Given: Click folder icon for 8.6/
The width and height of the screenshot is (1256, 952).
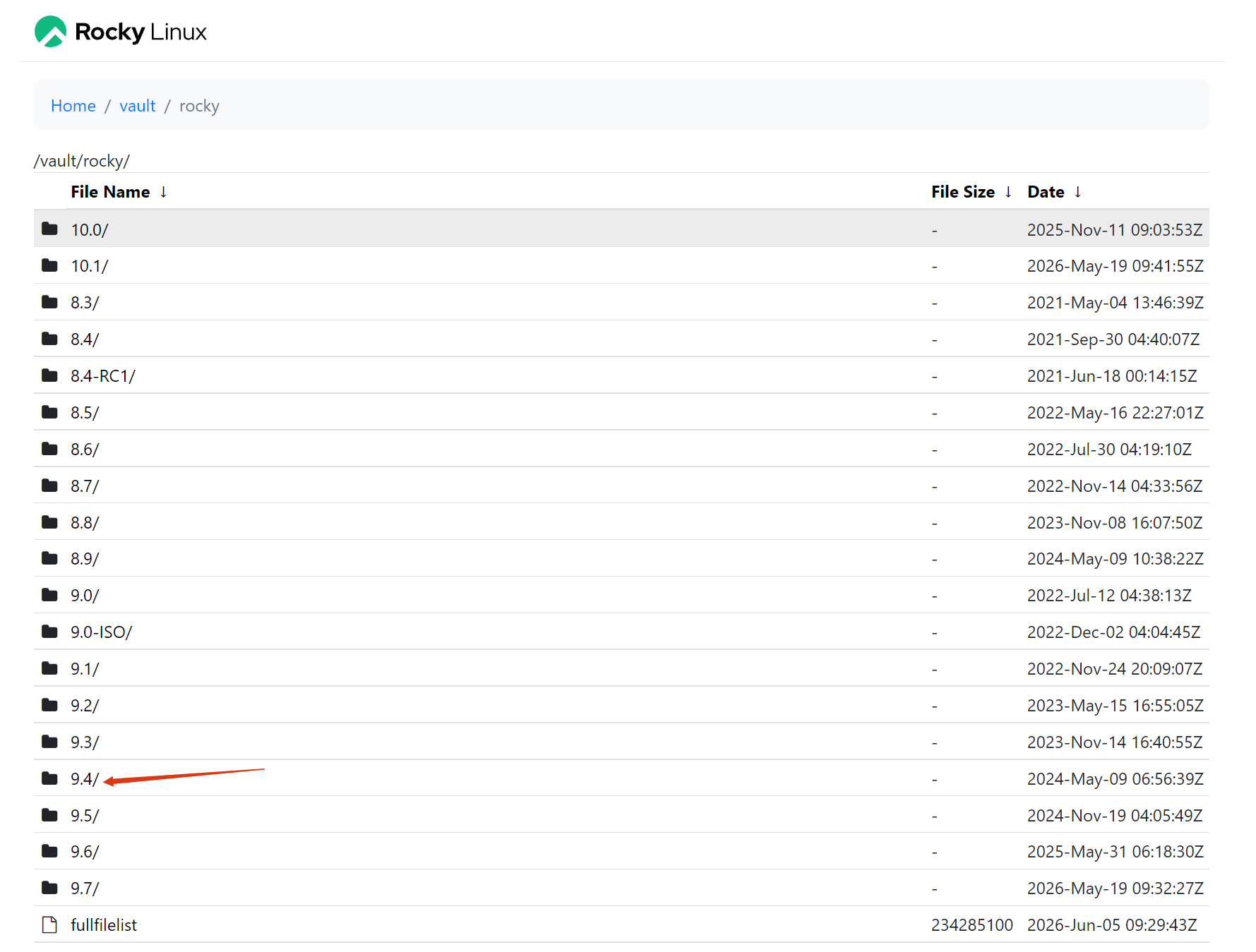Looking at the screenshot, I should coord(49,449).
